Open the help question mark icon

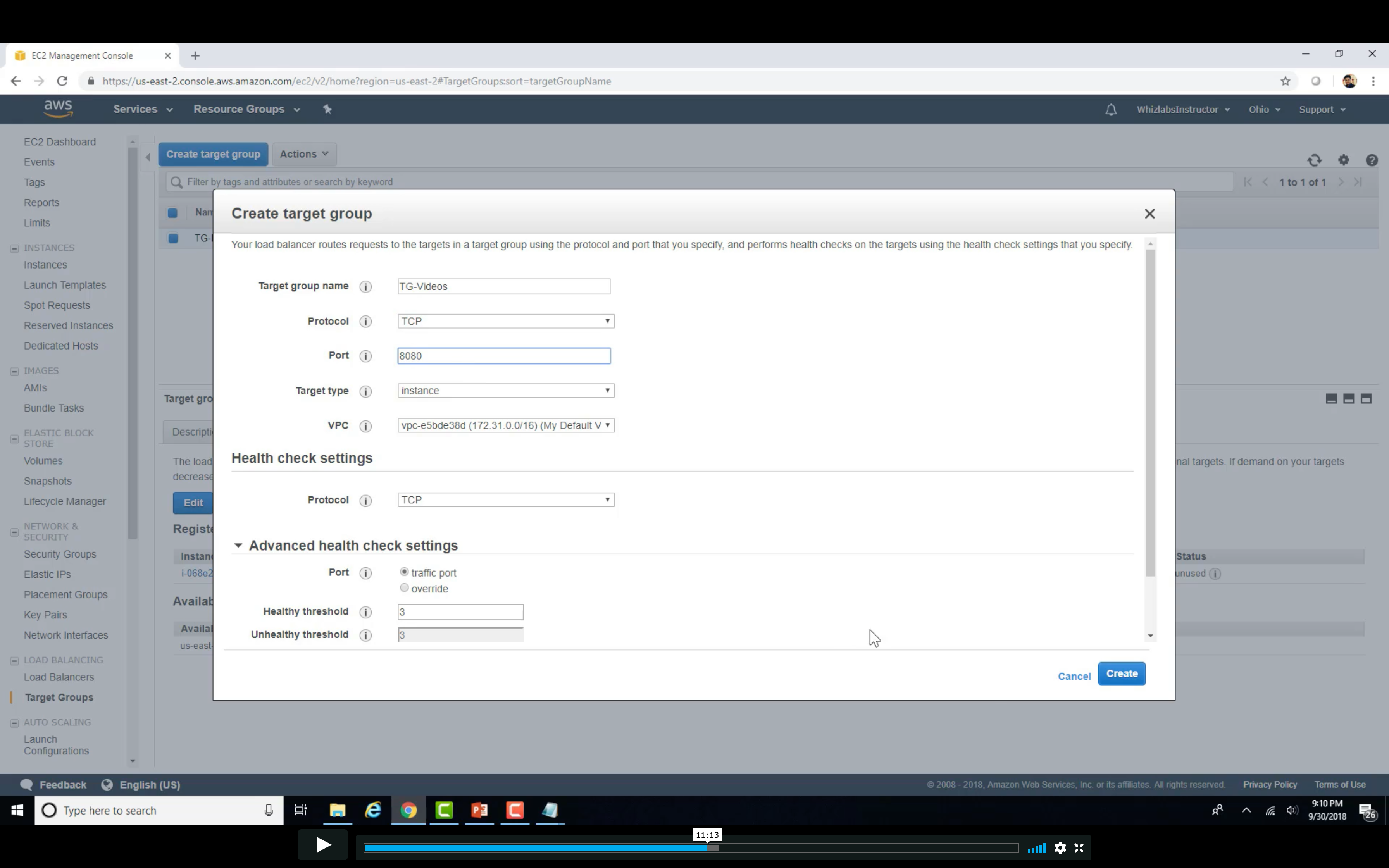[x=1371, y=160]
